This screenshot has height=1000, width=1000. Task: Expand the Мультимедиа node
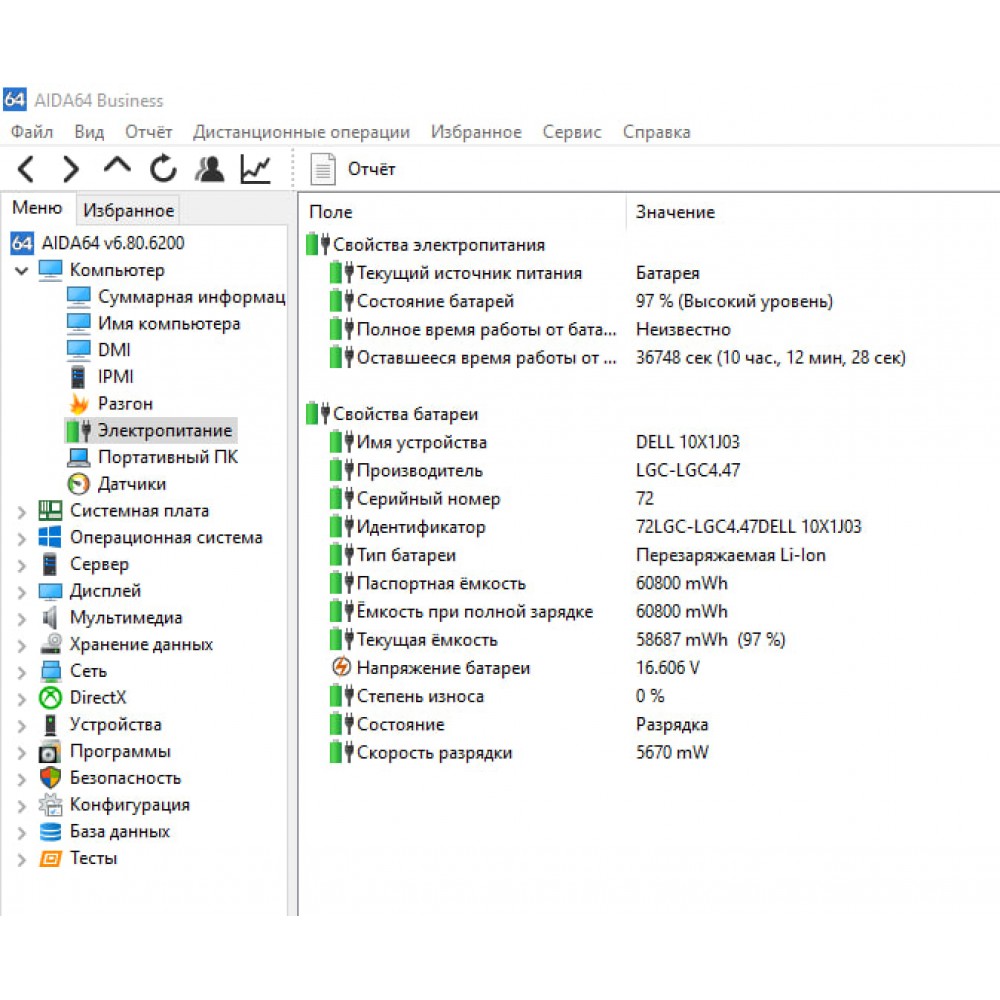21,619
